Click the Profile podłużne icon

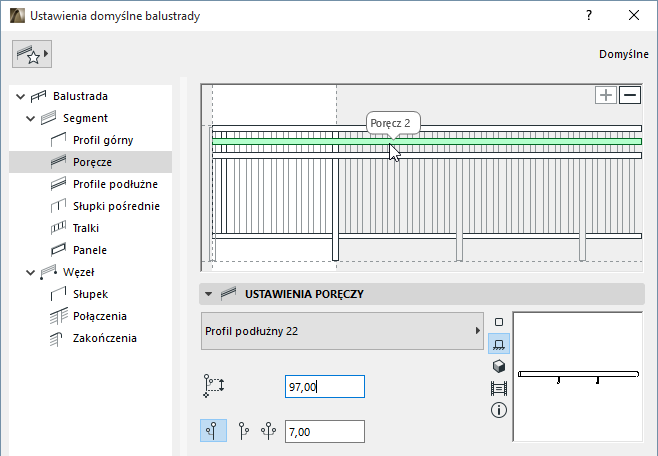(x=58, y=184)
